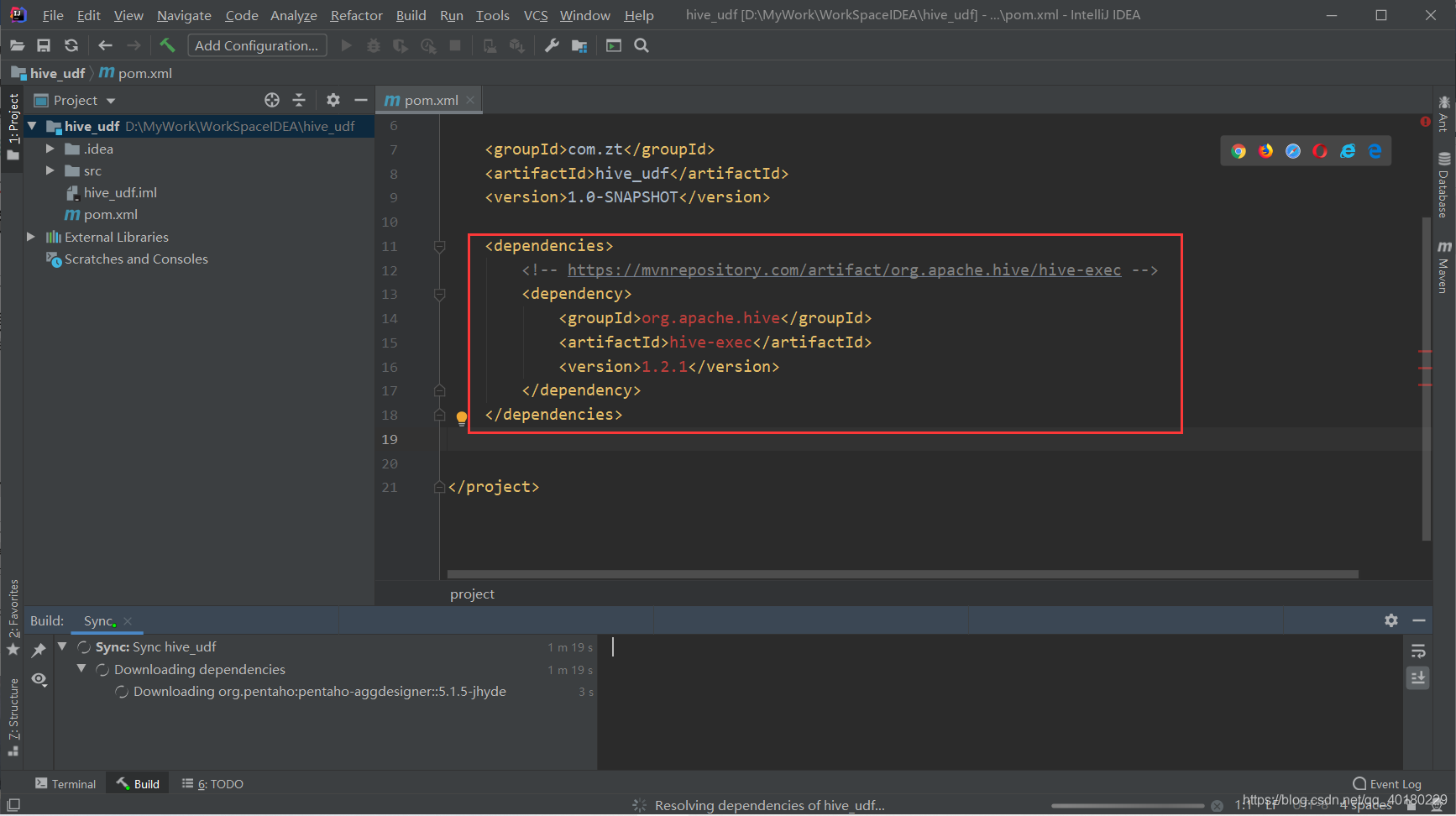Open the Terminal tool window
Viewport: 1456px width, 816px height.
coord(65,783)
